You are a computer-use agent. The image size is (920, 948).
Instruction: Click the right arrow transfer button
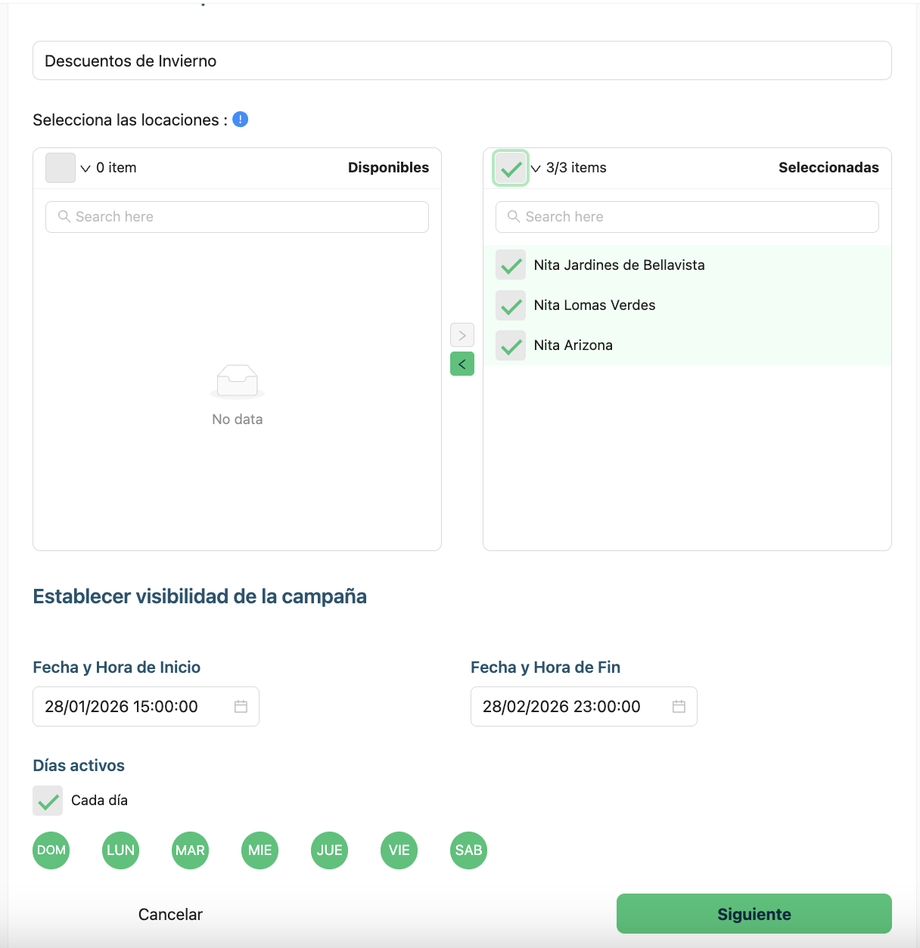tap(462, 335)
